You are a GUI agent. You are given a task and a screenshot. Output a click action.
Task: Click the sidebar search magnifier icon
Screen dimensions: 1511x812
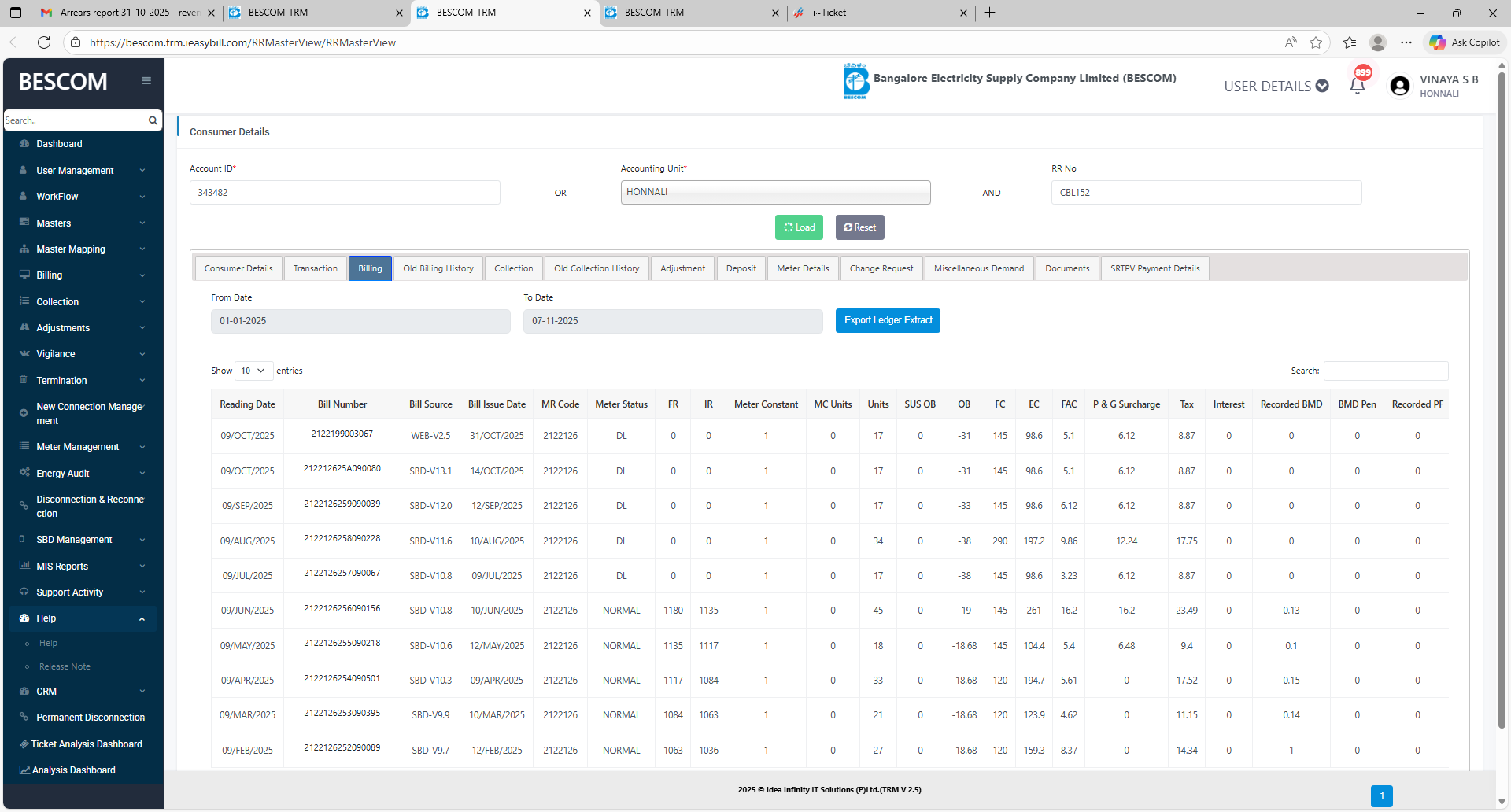click(x=153, y=120)
